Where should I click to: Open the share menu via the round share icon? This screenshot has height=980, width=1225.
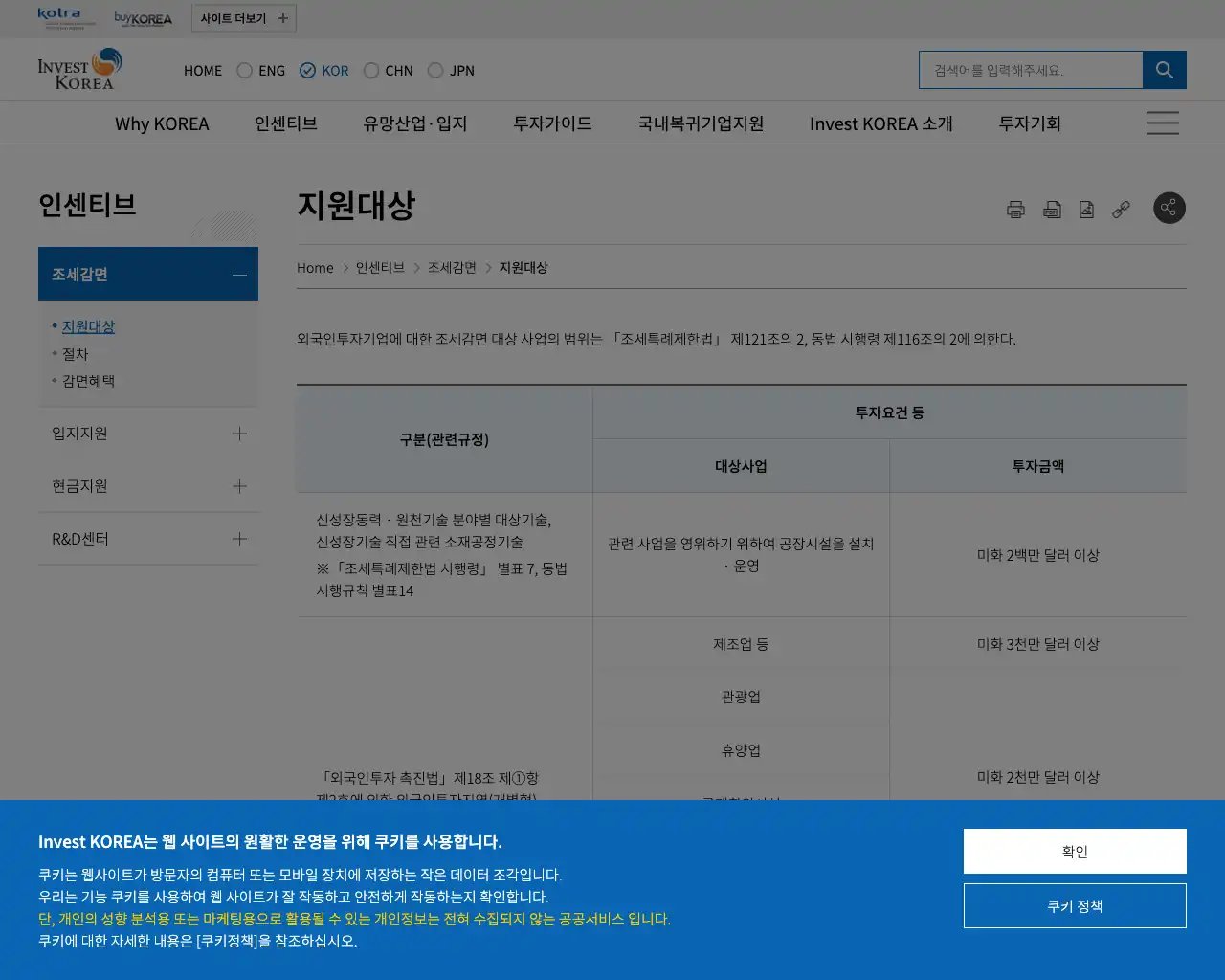tap(1169, 208)
